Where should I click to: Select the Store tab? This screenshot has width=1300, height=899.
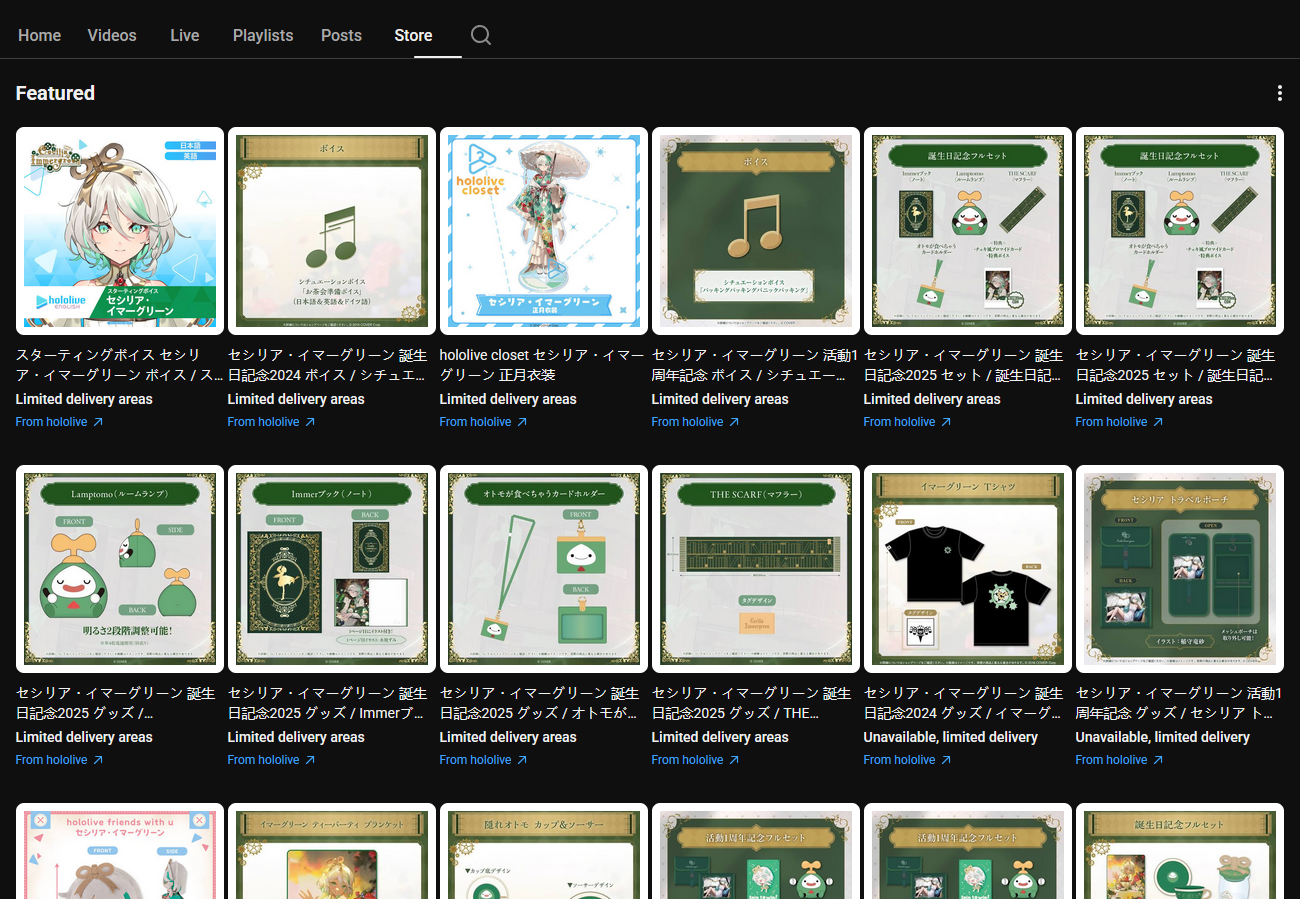pyautogui.click(x=413, y=35)
